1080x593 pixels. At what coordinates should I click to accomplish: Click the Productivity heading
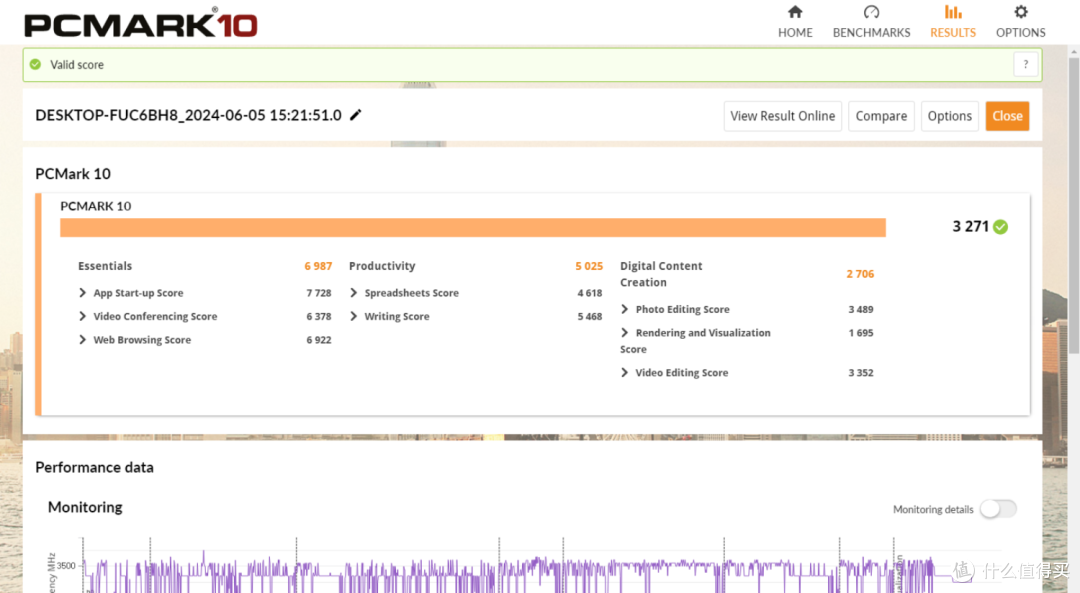[x=382, y=266]
